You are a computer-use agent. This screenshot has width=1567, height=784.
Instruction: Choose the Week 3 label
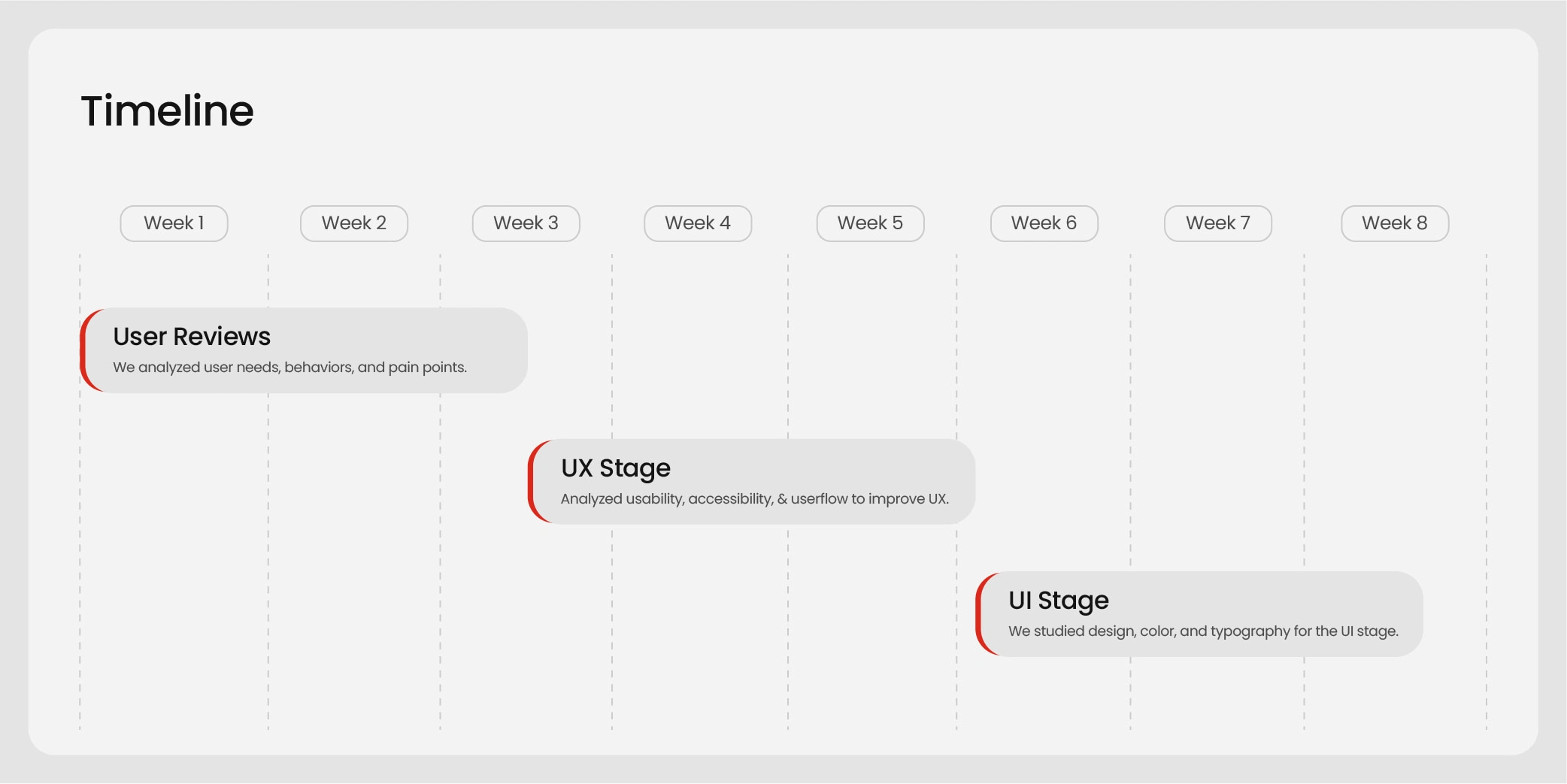(526, 223)
